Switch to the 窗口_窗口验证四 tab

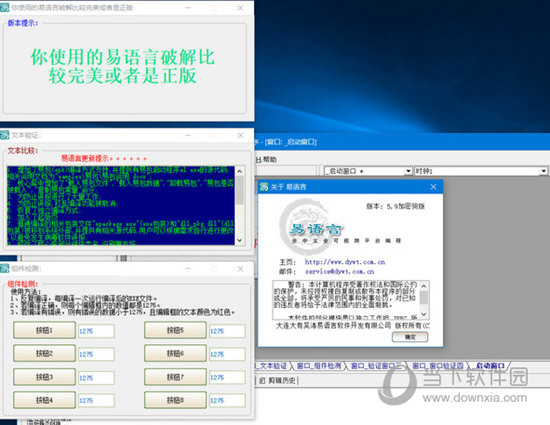point(438,366)
